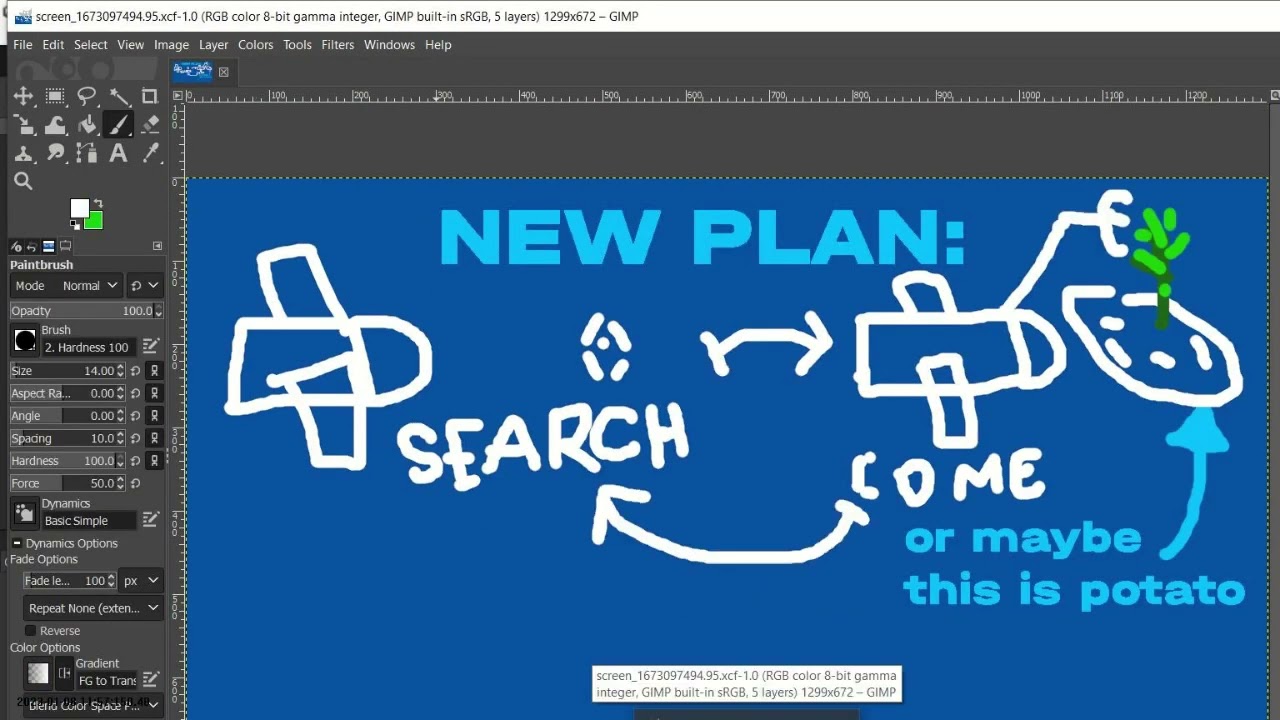Toggle link Size to brush default

click(154, 371)
